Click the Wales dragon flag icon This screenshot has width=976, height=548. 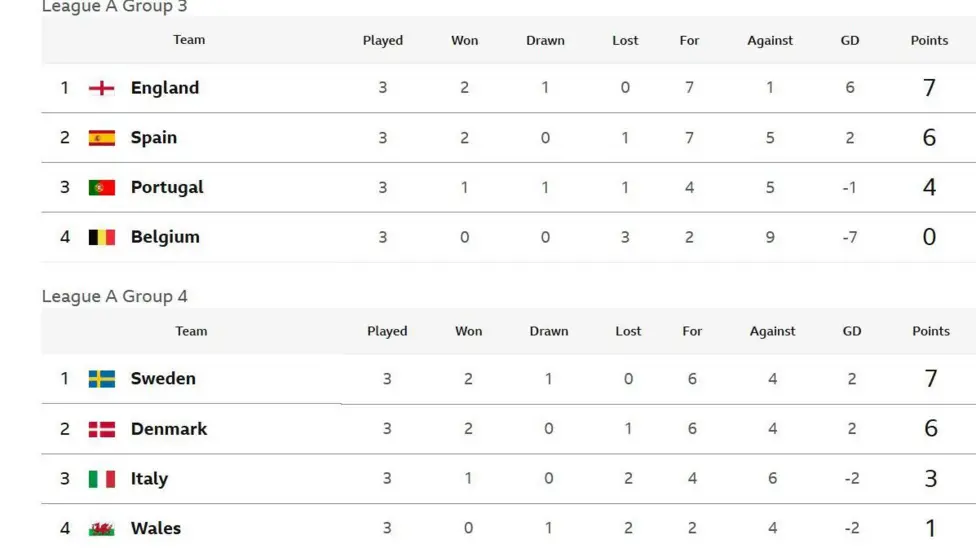pos(101,529)
